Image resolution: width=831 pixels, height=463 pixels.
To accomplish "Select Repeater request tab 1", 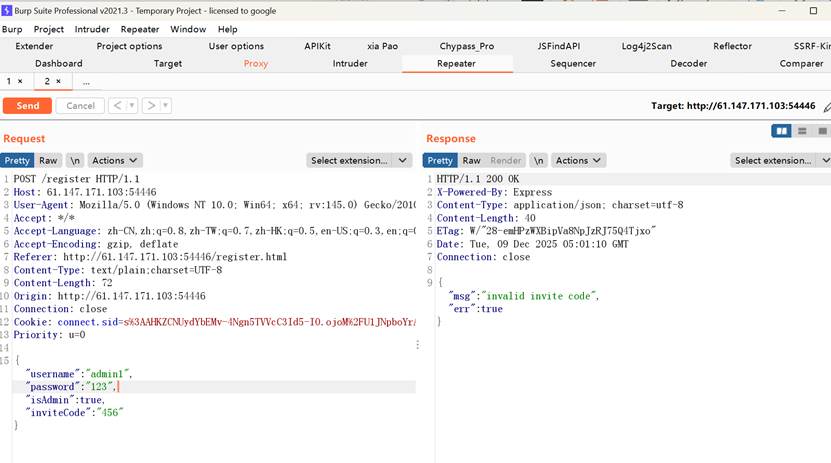I will click(8, 81).
